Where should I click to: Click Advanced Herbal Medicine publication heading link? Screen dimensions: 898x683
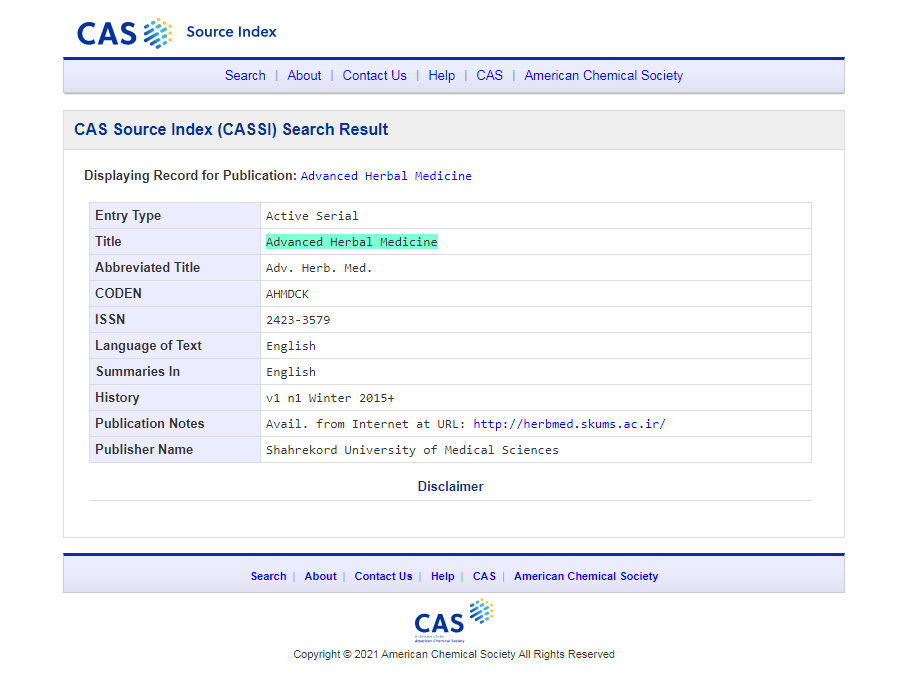click(387, 176)
